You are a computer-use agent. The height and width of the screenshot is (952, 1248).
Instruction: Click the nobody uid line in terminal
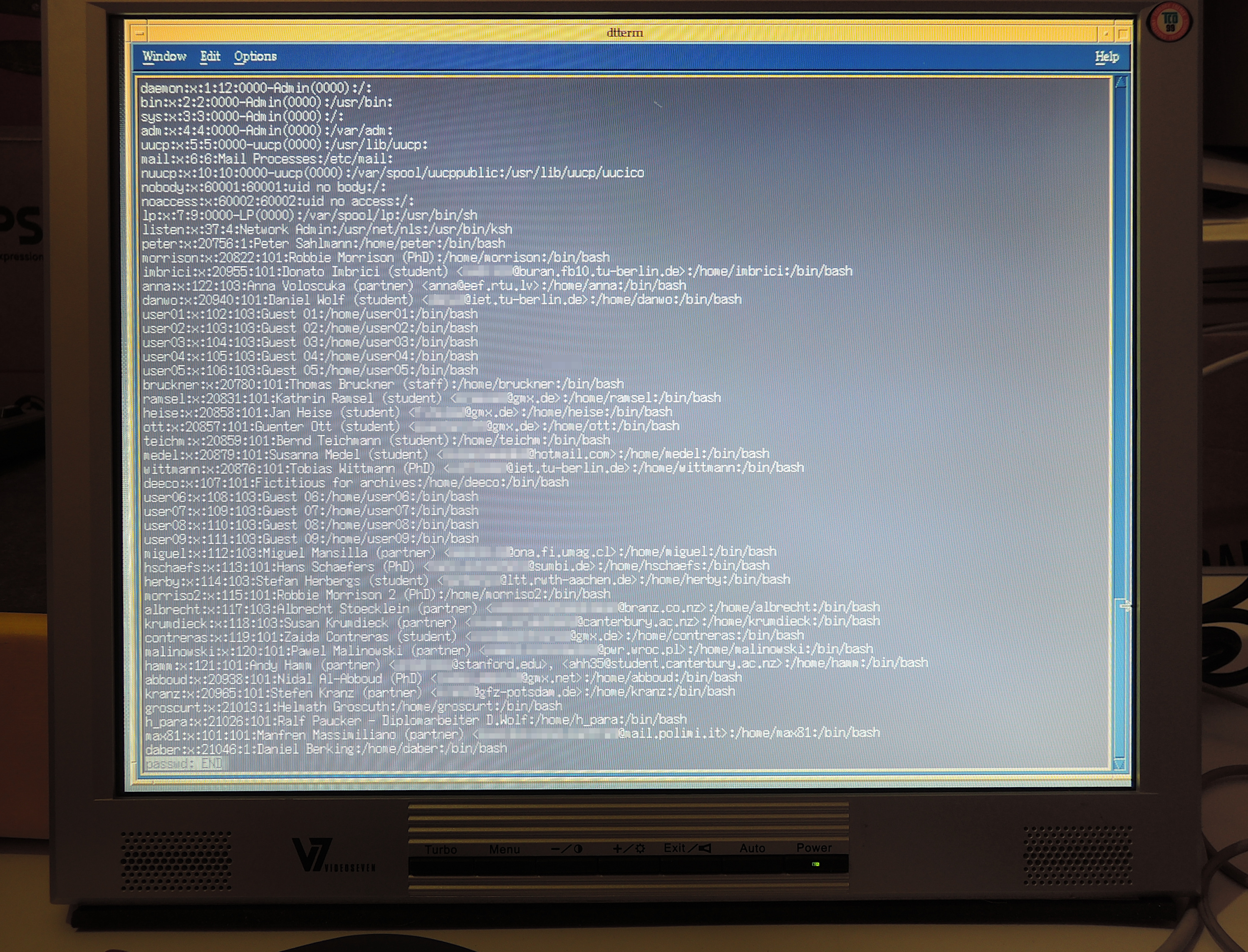(264, 187)
